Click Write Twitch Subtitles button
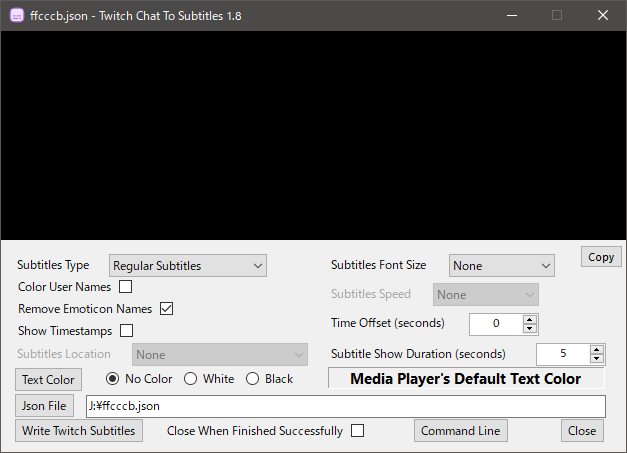Screen dimensions: 627x453 coord(79,431)
